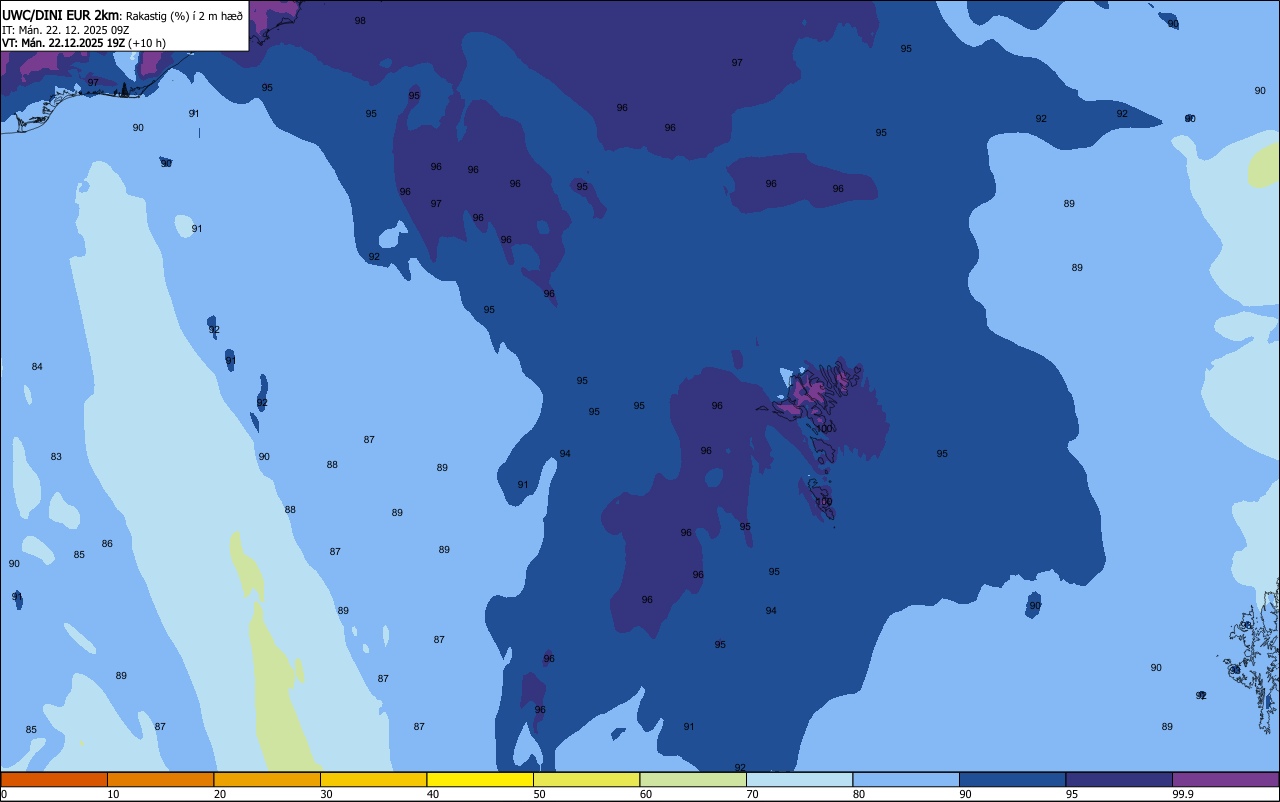Click the humidity value 86 on the map
Screen dimensions: 1280x802
tap(107, 544)
